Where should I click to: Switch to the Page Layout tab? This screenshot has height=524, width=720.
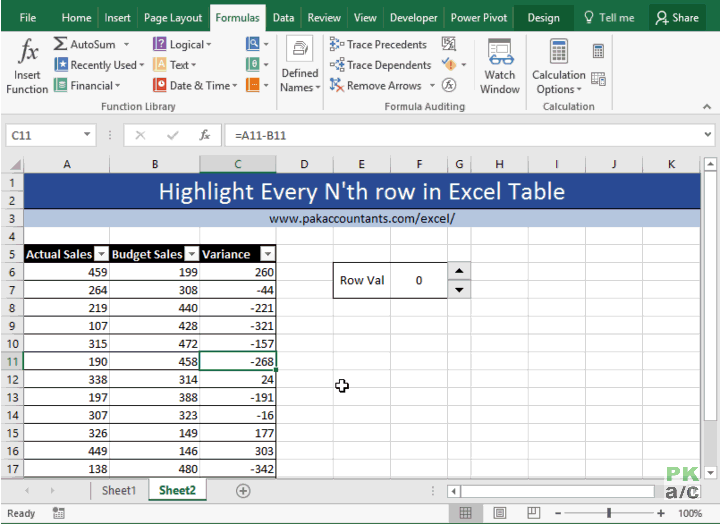(173, 18)
